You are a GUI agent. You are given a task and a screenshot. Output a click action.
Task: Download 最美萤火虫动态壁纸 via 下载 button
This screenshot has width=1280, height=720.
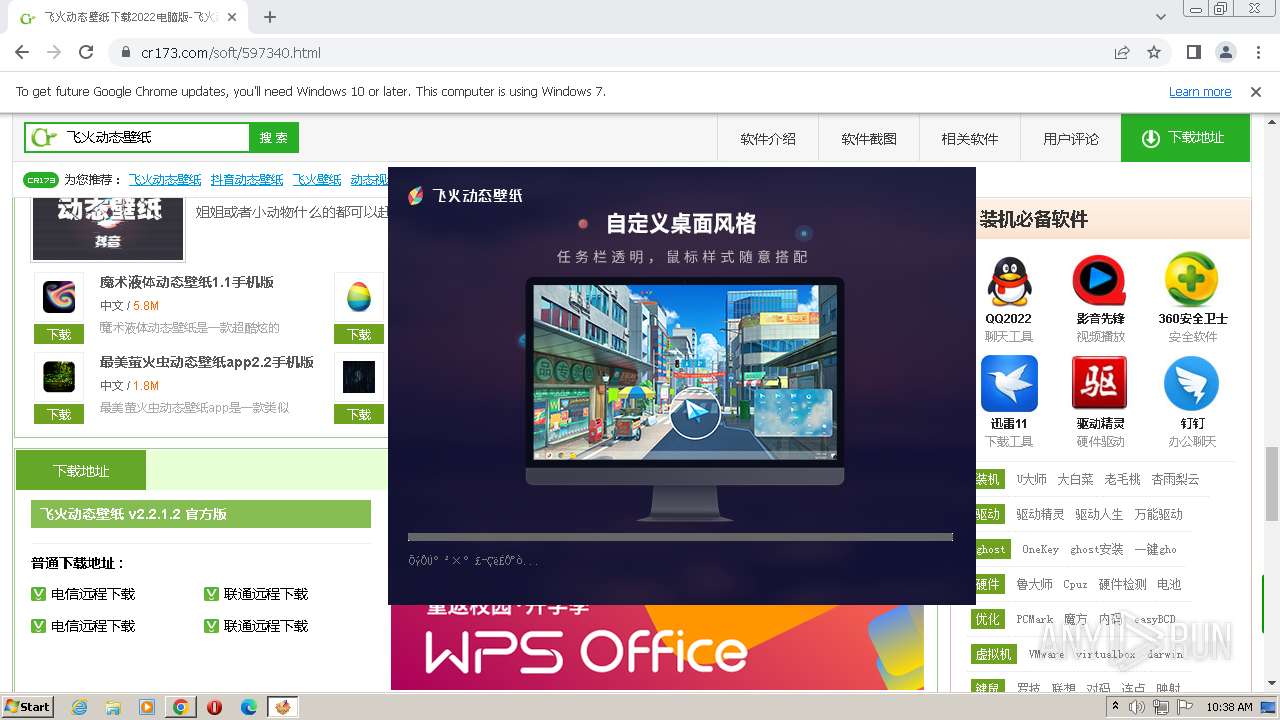point(59,414)
